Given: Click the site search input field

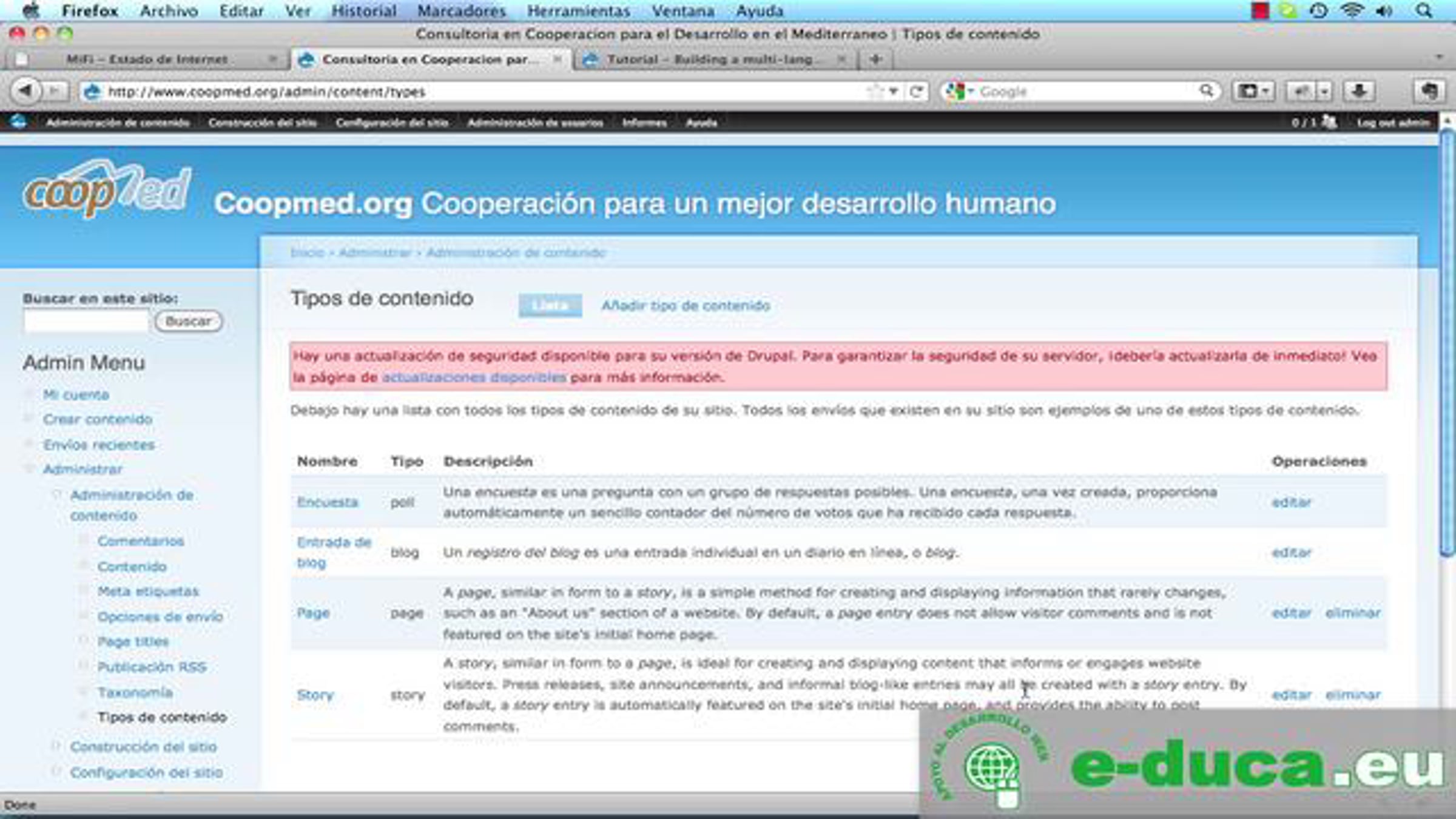Looking at the screenshot, I should point(86,321).
